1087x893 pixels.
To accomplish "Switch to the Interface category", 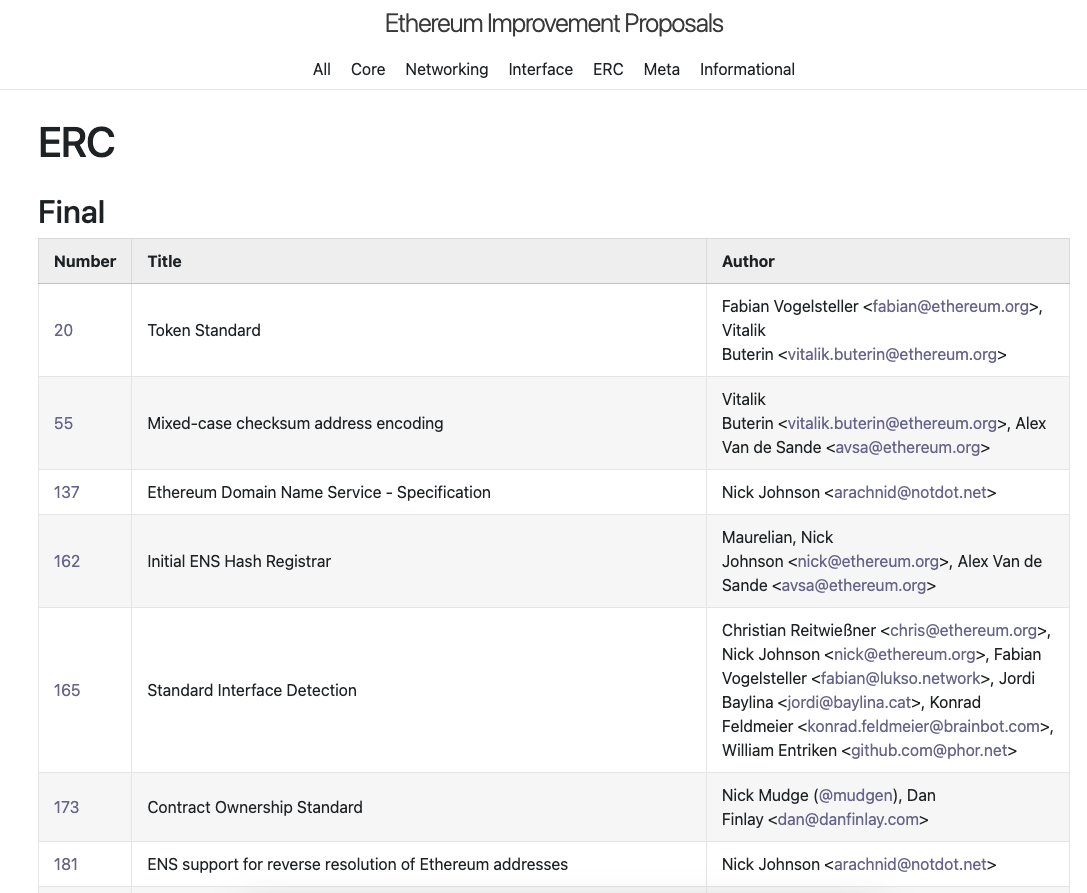I will click(x=541, y=69).
